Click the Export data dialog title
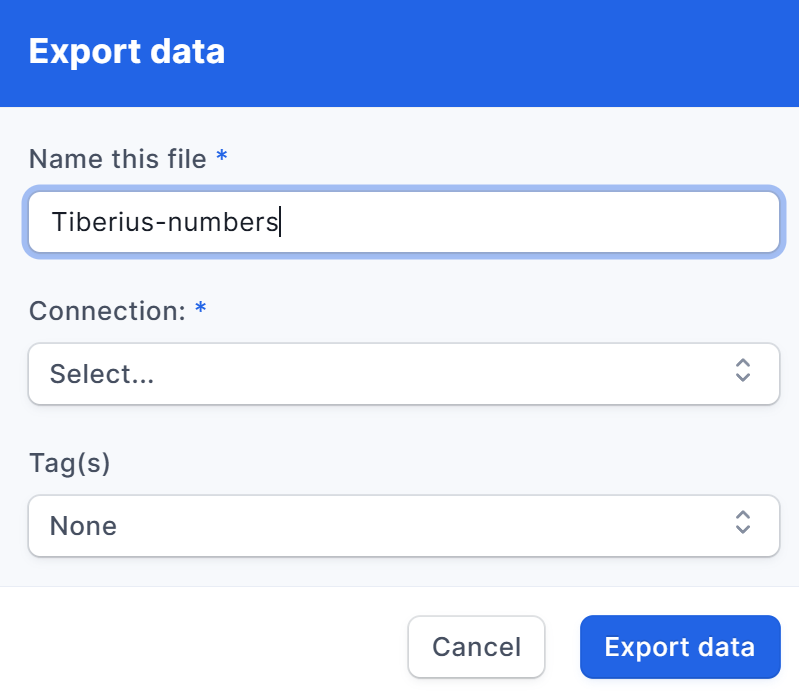Screen dimensions: 799x700 coord(127,51)
